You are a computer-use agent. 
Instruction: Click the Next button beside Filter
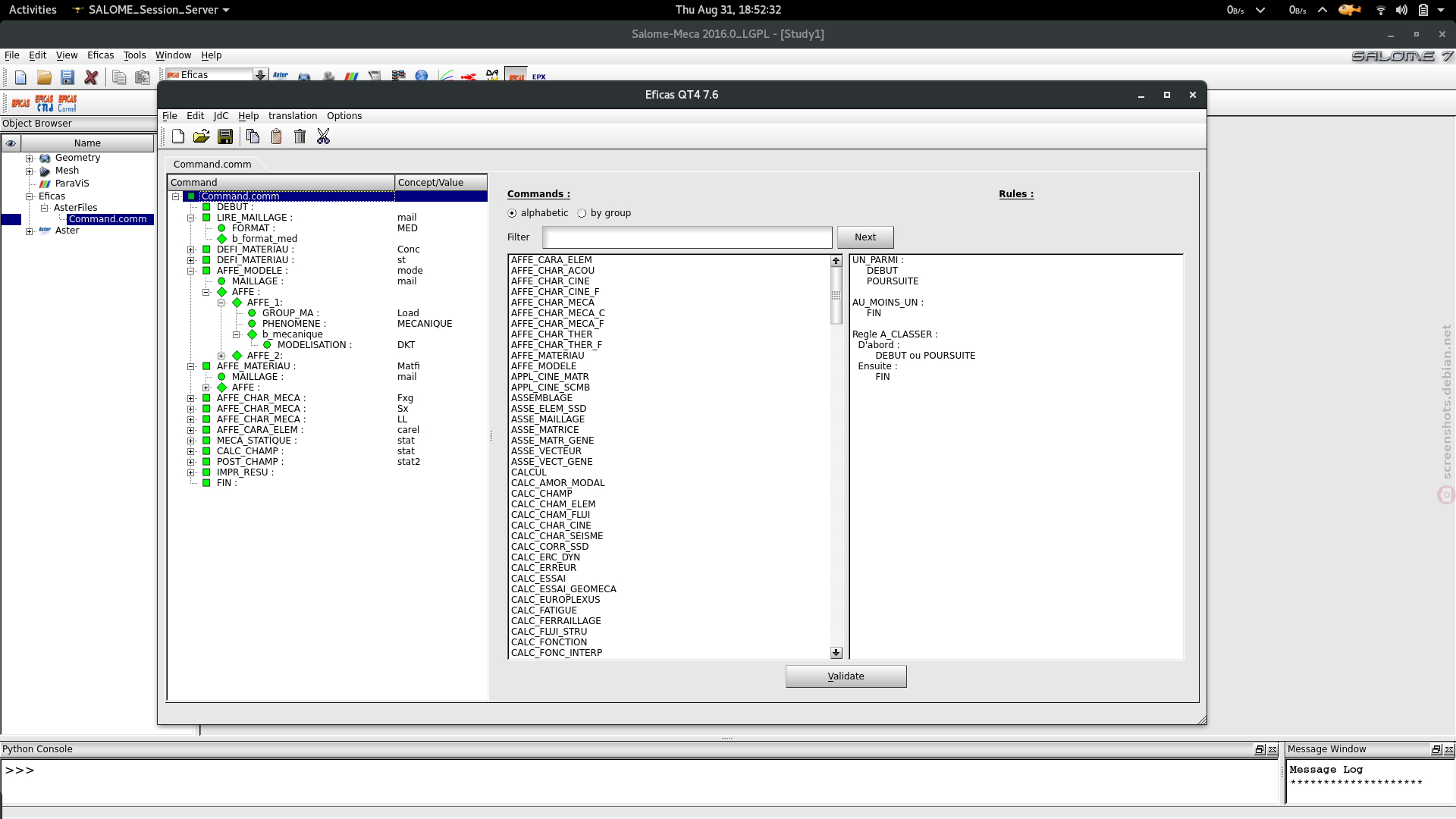click(x=865, y=237)
